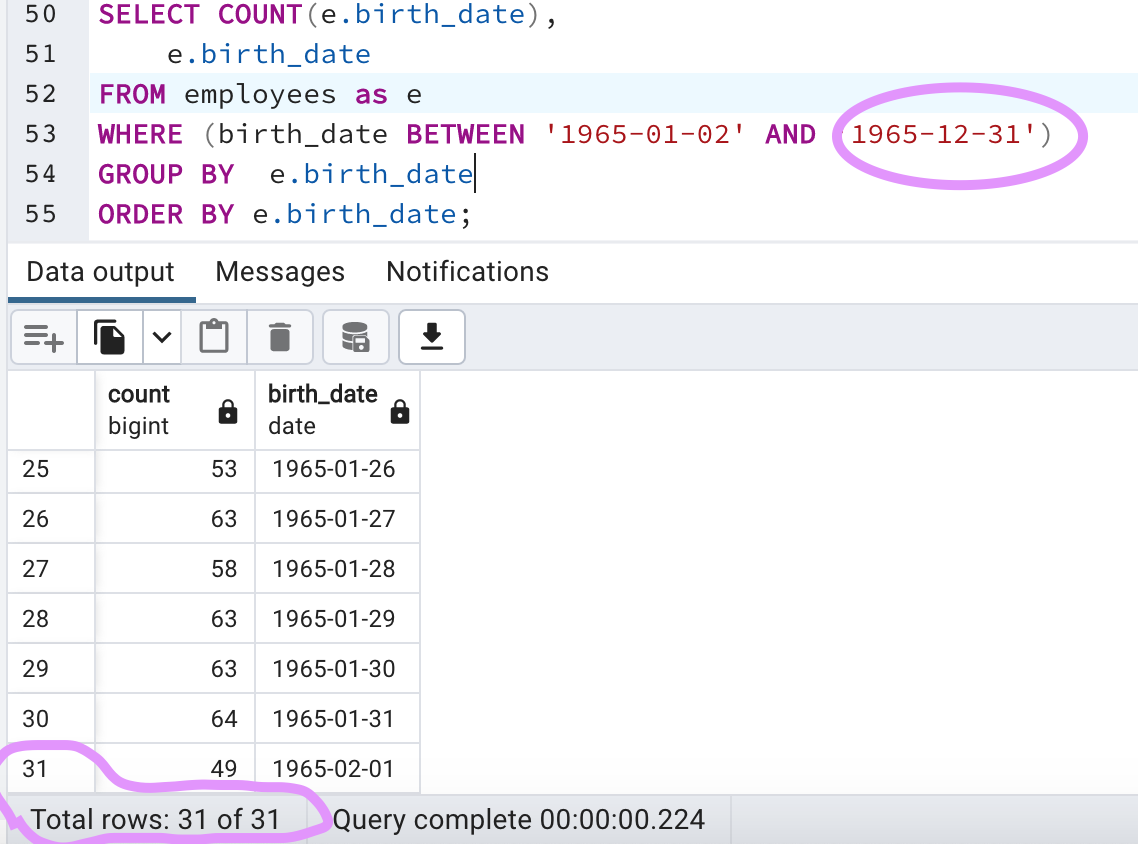Click the lock icon on count column
This screenshot has width=1138, height=844.
coord(226,410)
